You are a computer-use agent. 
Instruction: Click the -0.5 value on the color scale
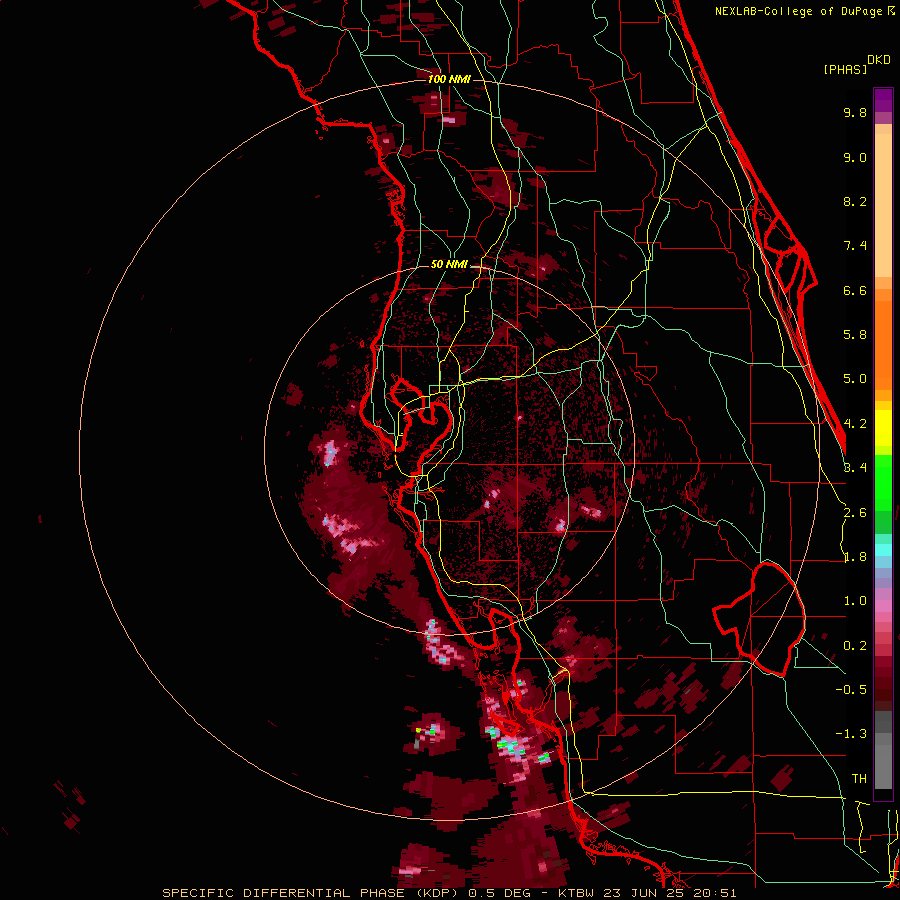[x=851, y=690]
